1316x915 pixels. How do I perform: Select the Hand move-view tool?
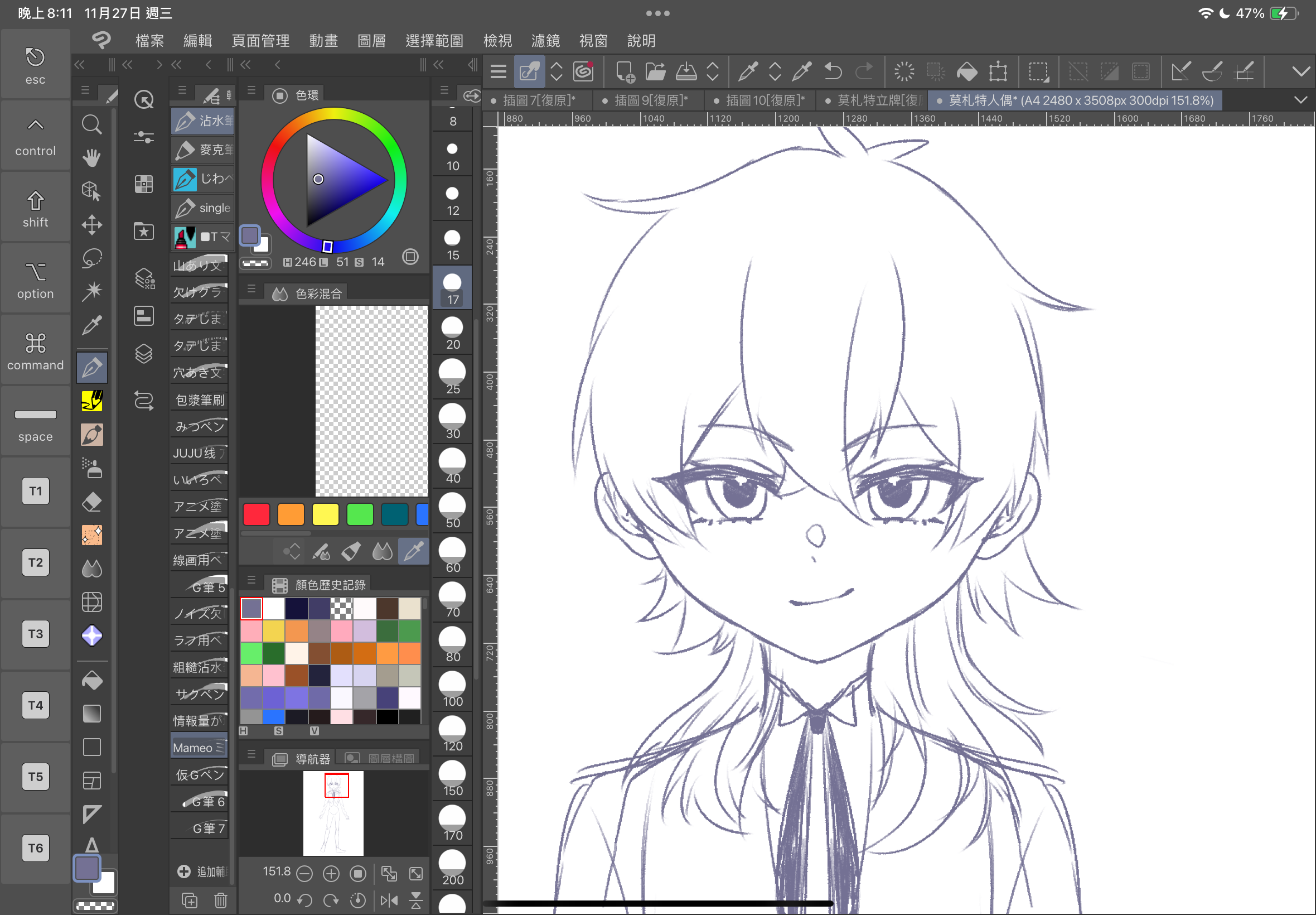click(x=91, y=158)
